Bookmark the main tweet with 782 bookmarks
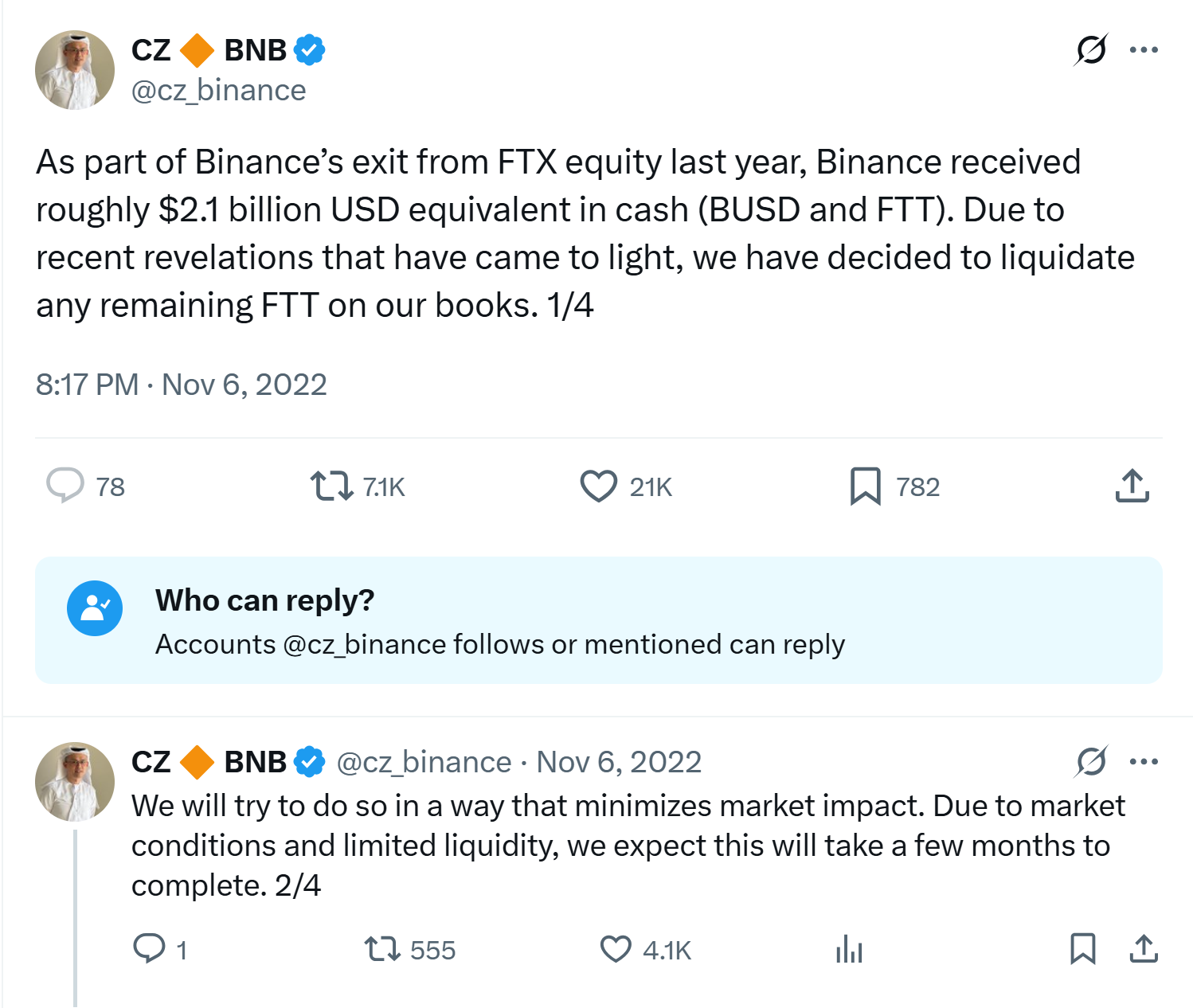The height and width of the screenshot is (1008, 1193). point(866,486)
